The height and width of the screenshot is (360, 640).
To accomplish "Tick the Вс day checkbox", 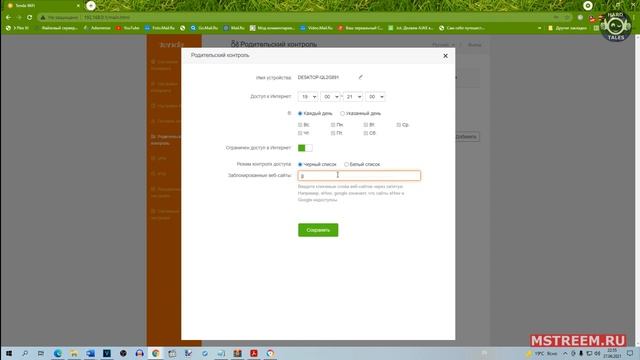I will 300,124.
